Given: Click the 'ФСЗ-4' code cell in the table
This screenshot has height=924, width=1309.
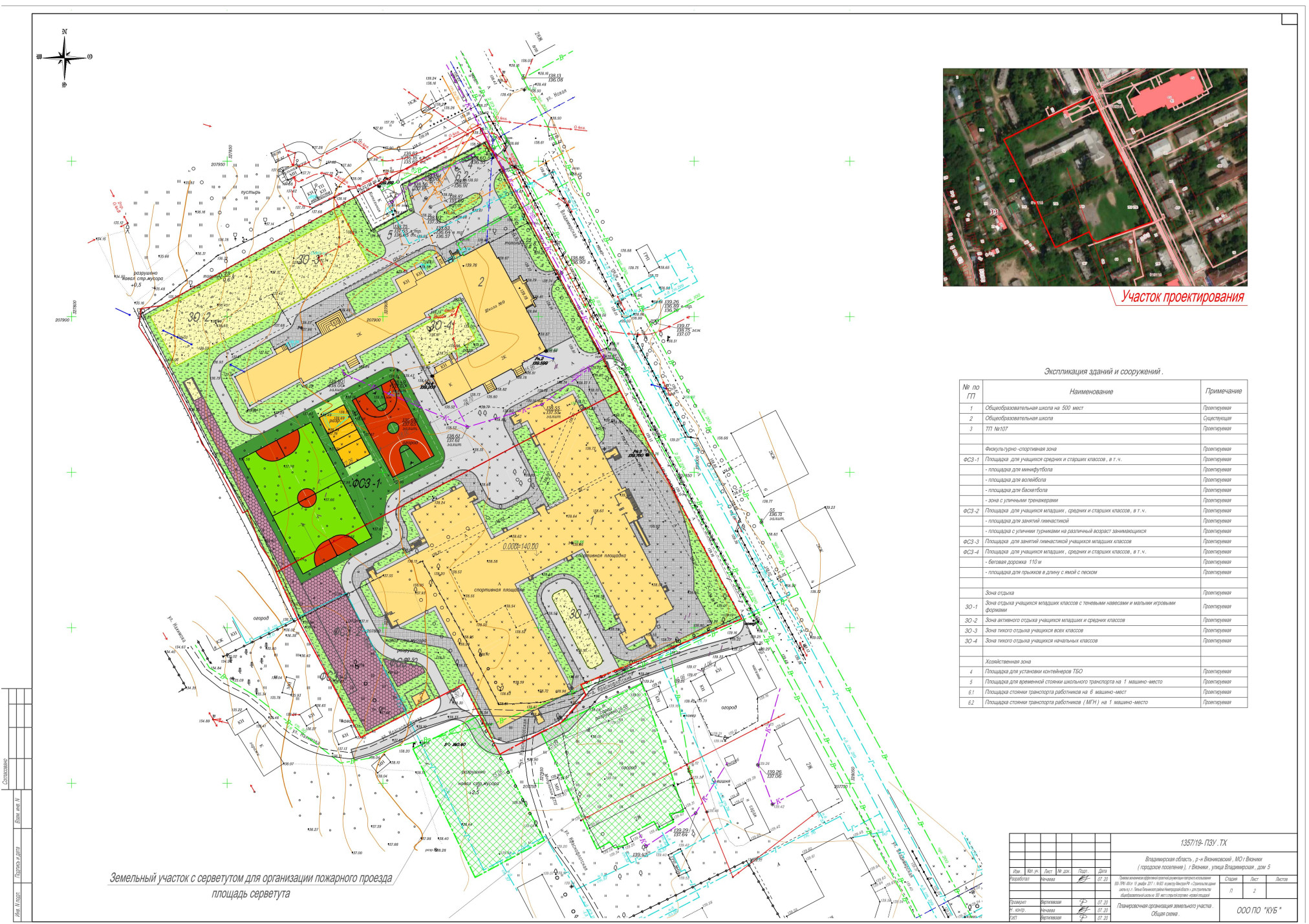Looking at the screenshot, I should (x=971, y=552).
